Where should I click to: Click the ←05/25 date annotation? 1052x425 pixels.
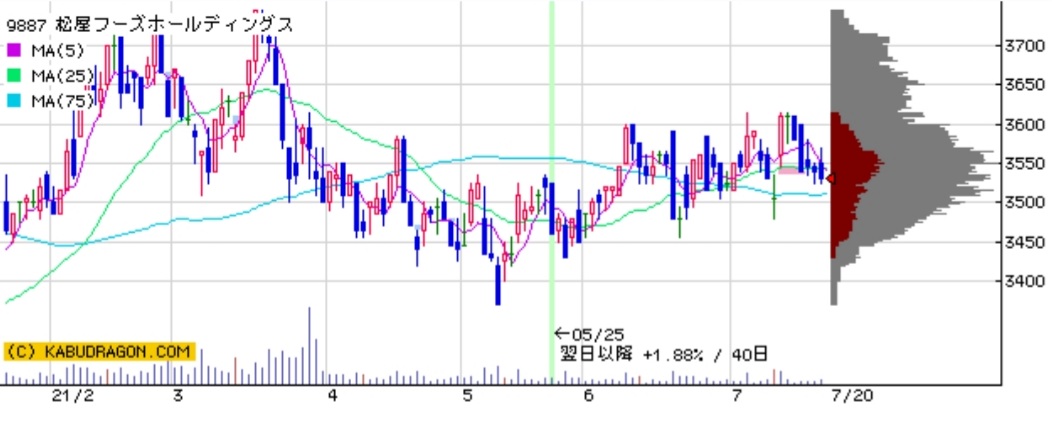589,334
